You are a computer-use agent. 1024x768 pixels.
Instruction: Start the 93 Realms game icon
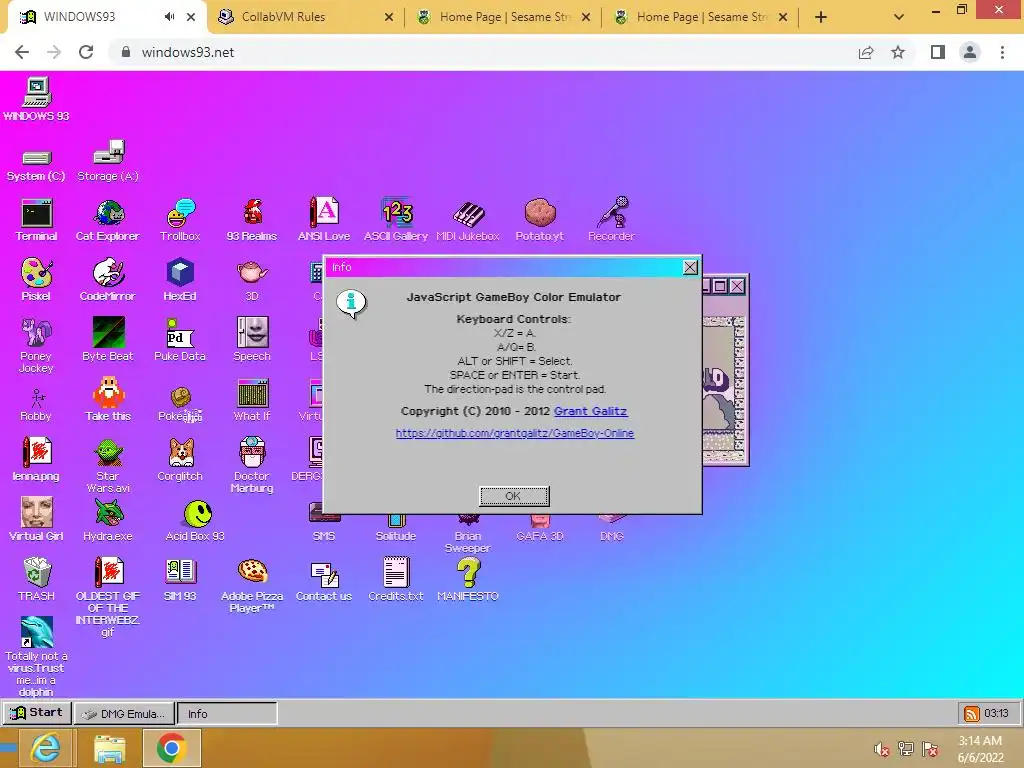point(252,220)
